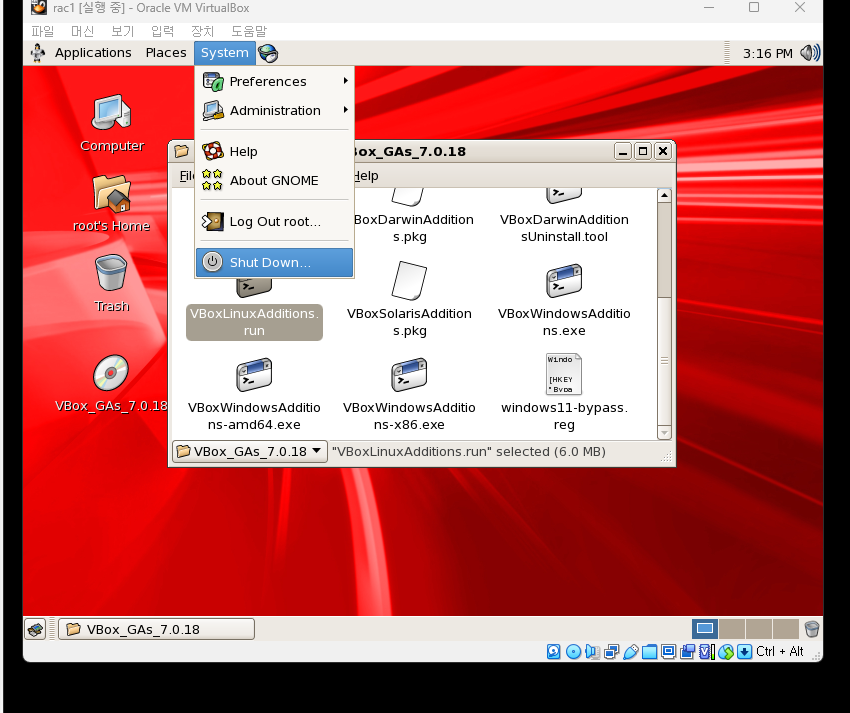
Task: Click VirtualBox mouse integration status icon
Action: (726, 651)
